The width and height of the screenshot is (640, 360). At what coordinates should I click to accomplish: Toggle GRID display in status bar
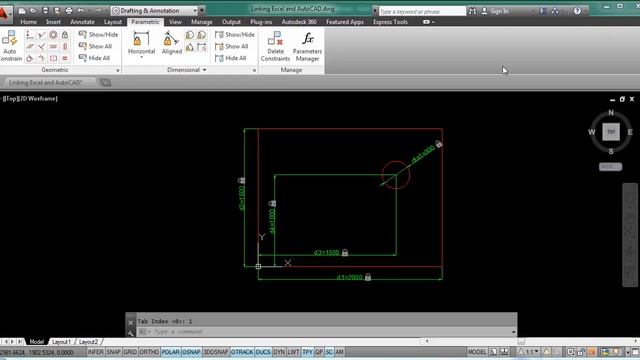tap(130, 352)
